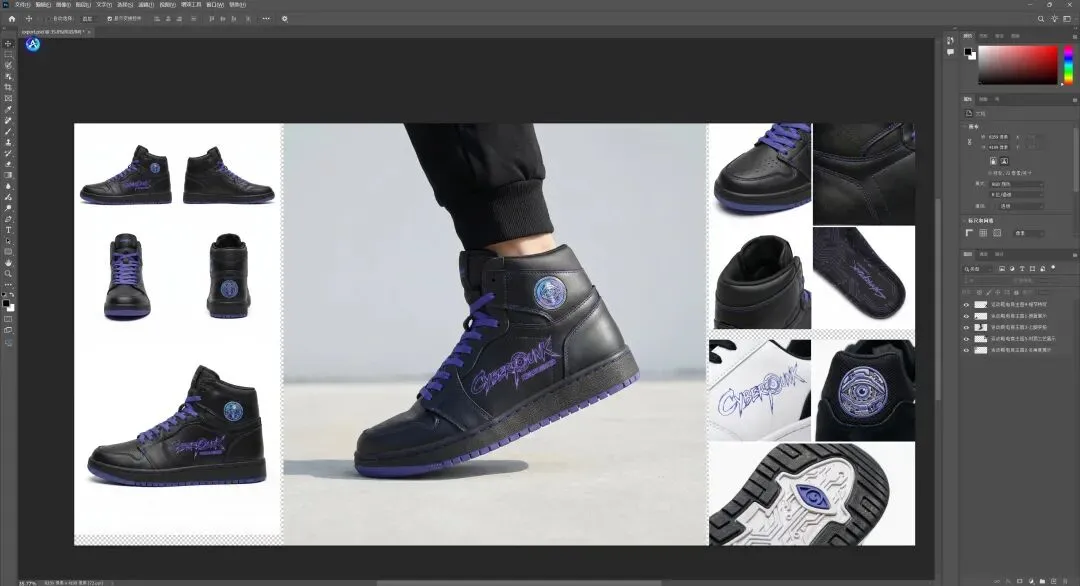The image size is (1080, 586).
Task: Switch to the 调整 Adjustments tab
Action: (984, 99)
